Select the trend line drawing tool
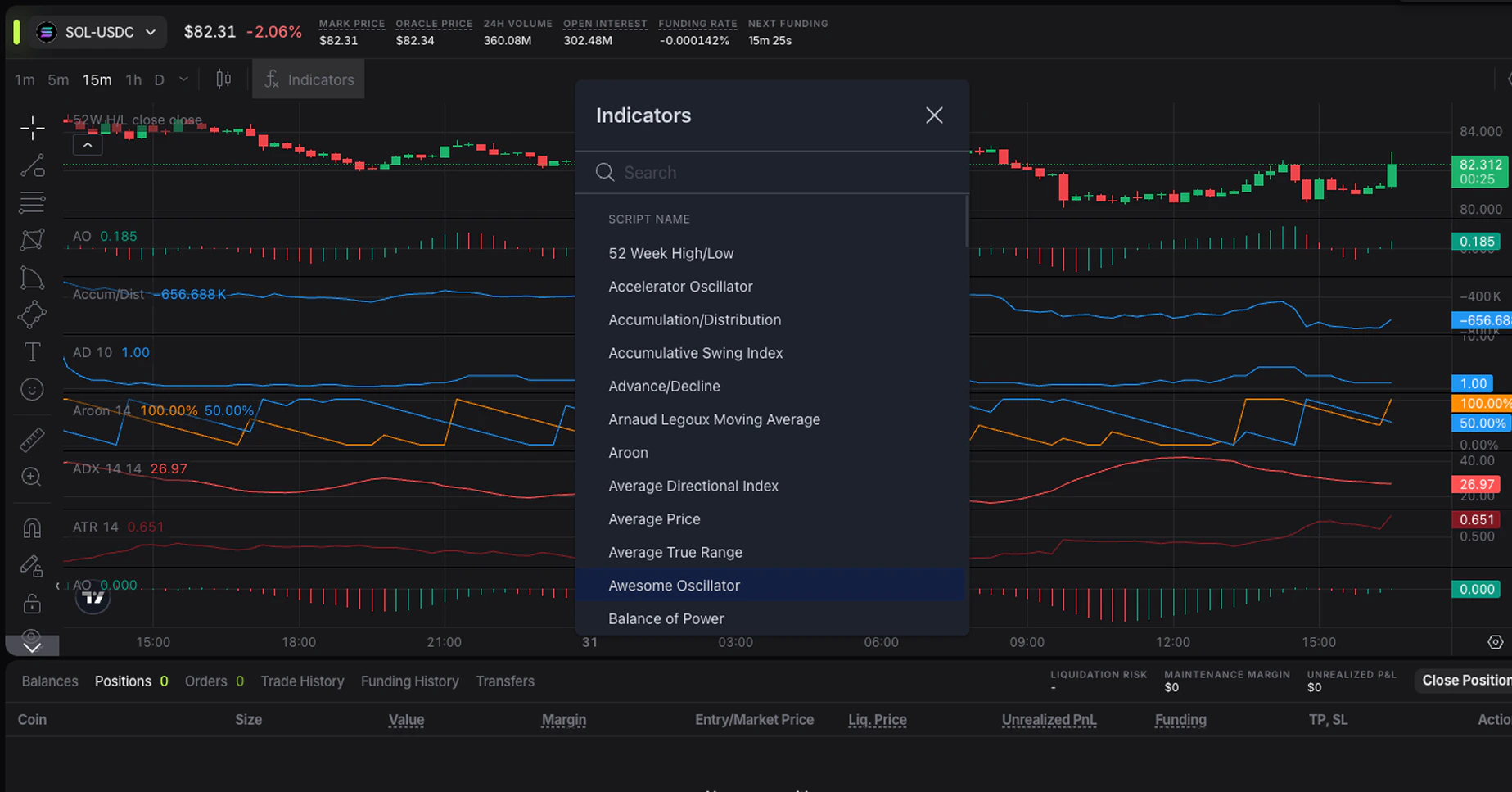This screenshot has height=792, width=1512. pyautogui.click(x=32, y=165)
